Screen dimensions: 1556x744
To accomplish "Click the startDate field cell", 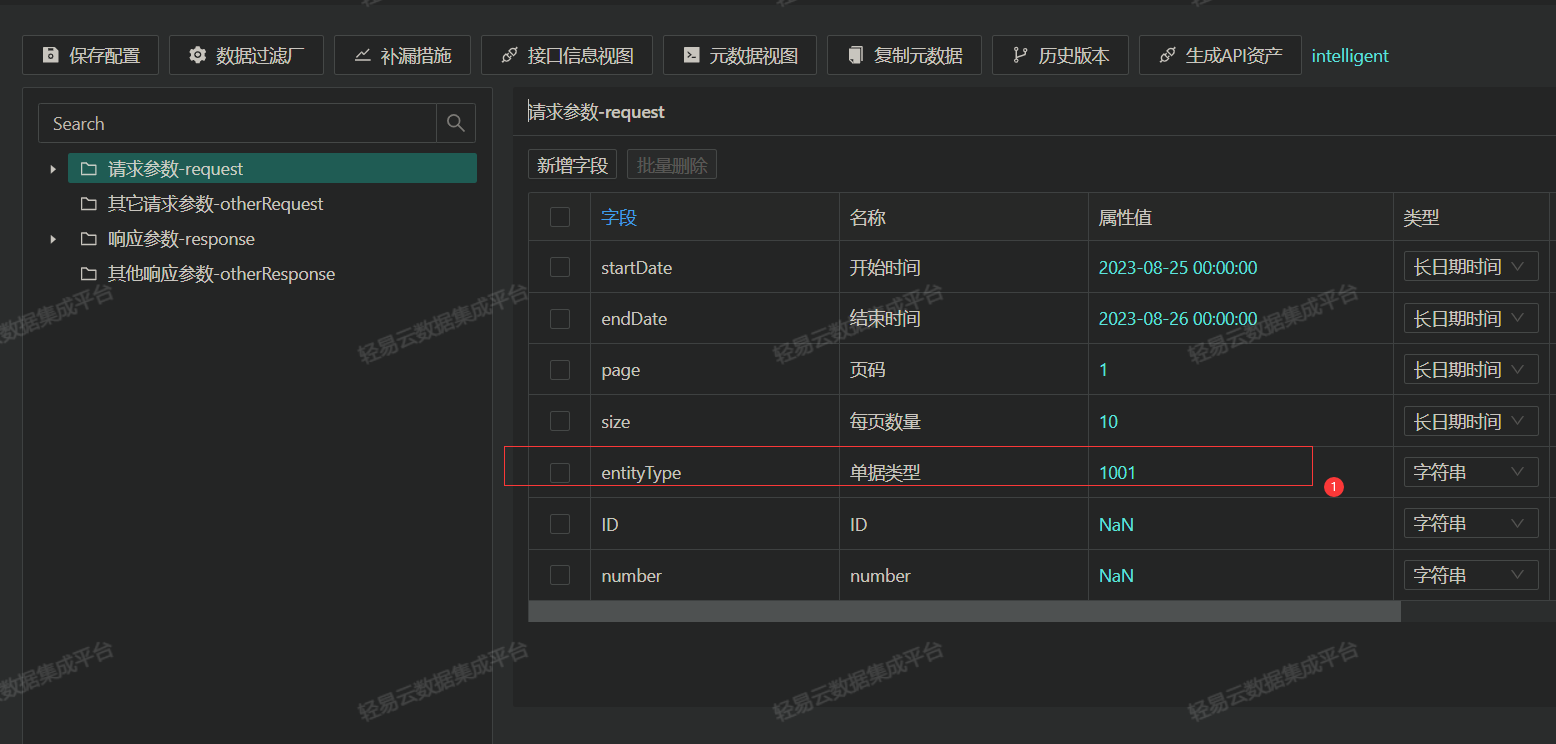I will 715,267.
